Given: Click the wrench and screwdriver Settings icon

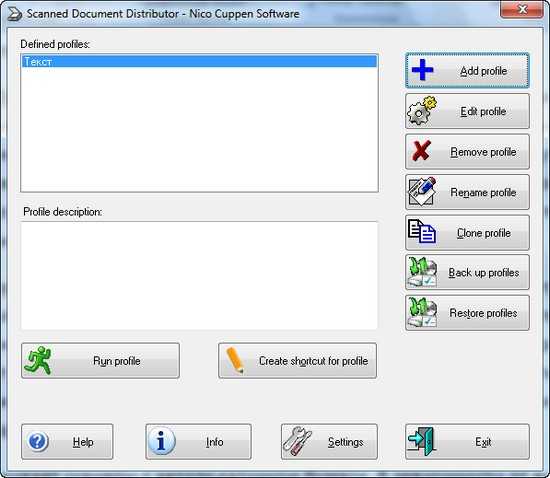Looking at the screenshot, I should click(x=297, y=442).
